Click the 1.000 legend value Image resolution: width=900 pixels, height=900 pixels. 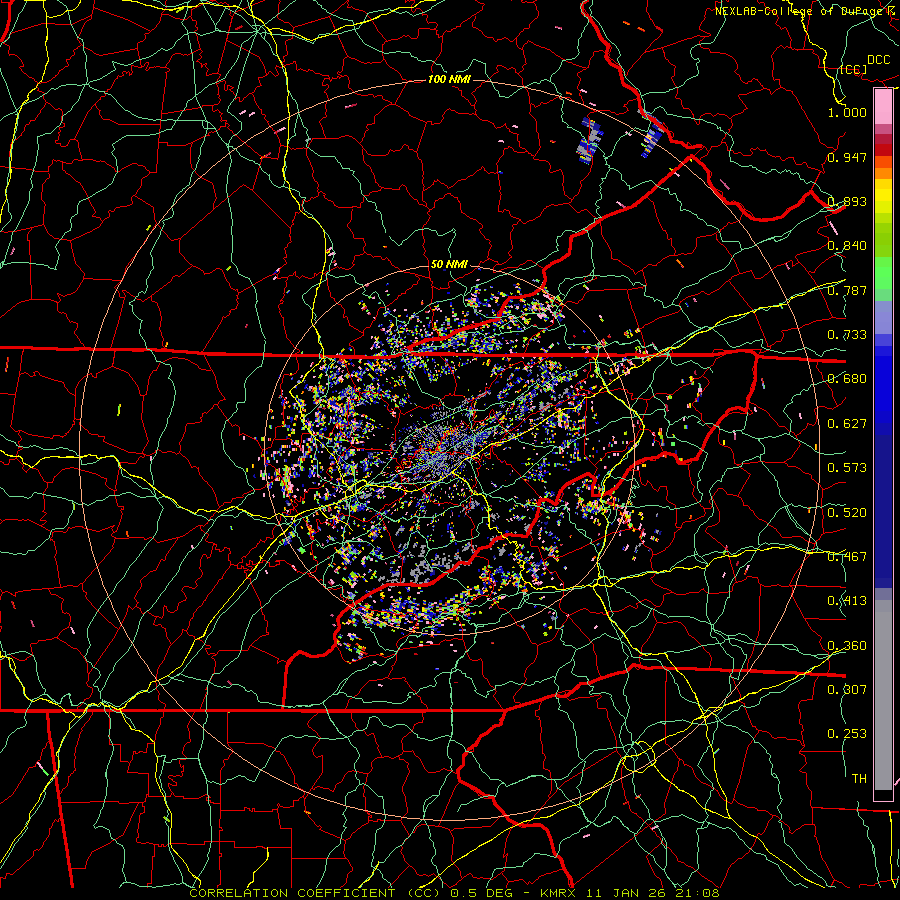pyautogui.click(x=847, y=112)
